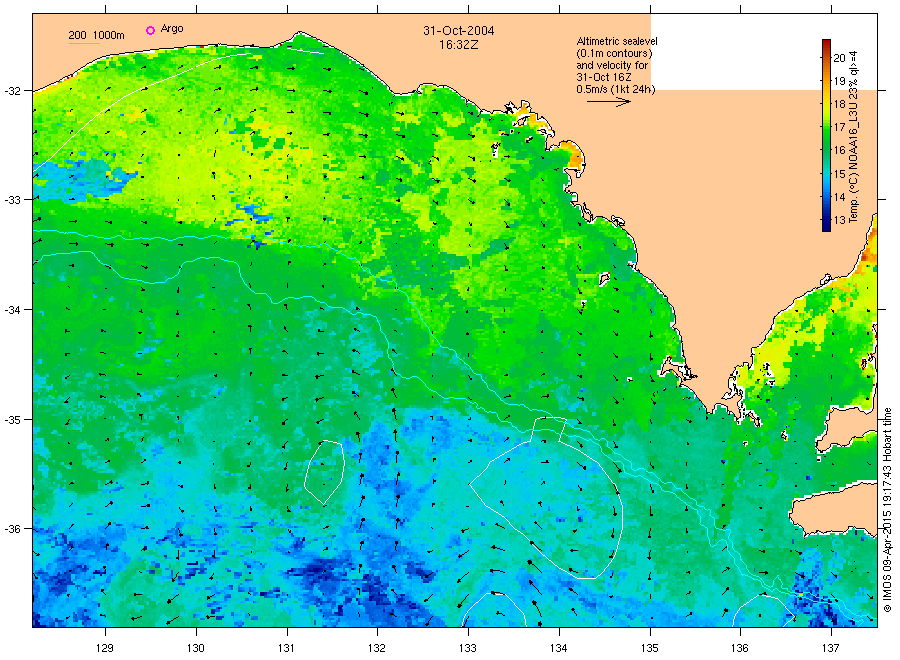Click the 134 longitude axis label
Viewport: 900px width, 660px height.
click(558, 648)
